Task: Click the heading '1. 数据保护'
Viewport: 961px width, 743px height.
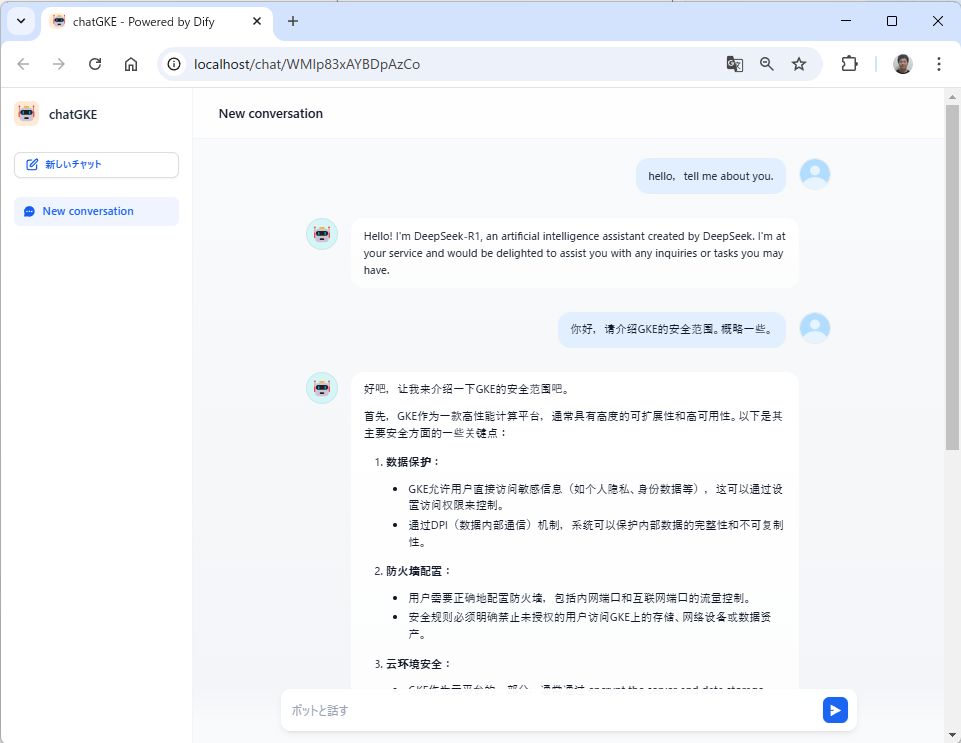Action: pyautogui.click(x=407, y=462)
